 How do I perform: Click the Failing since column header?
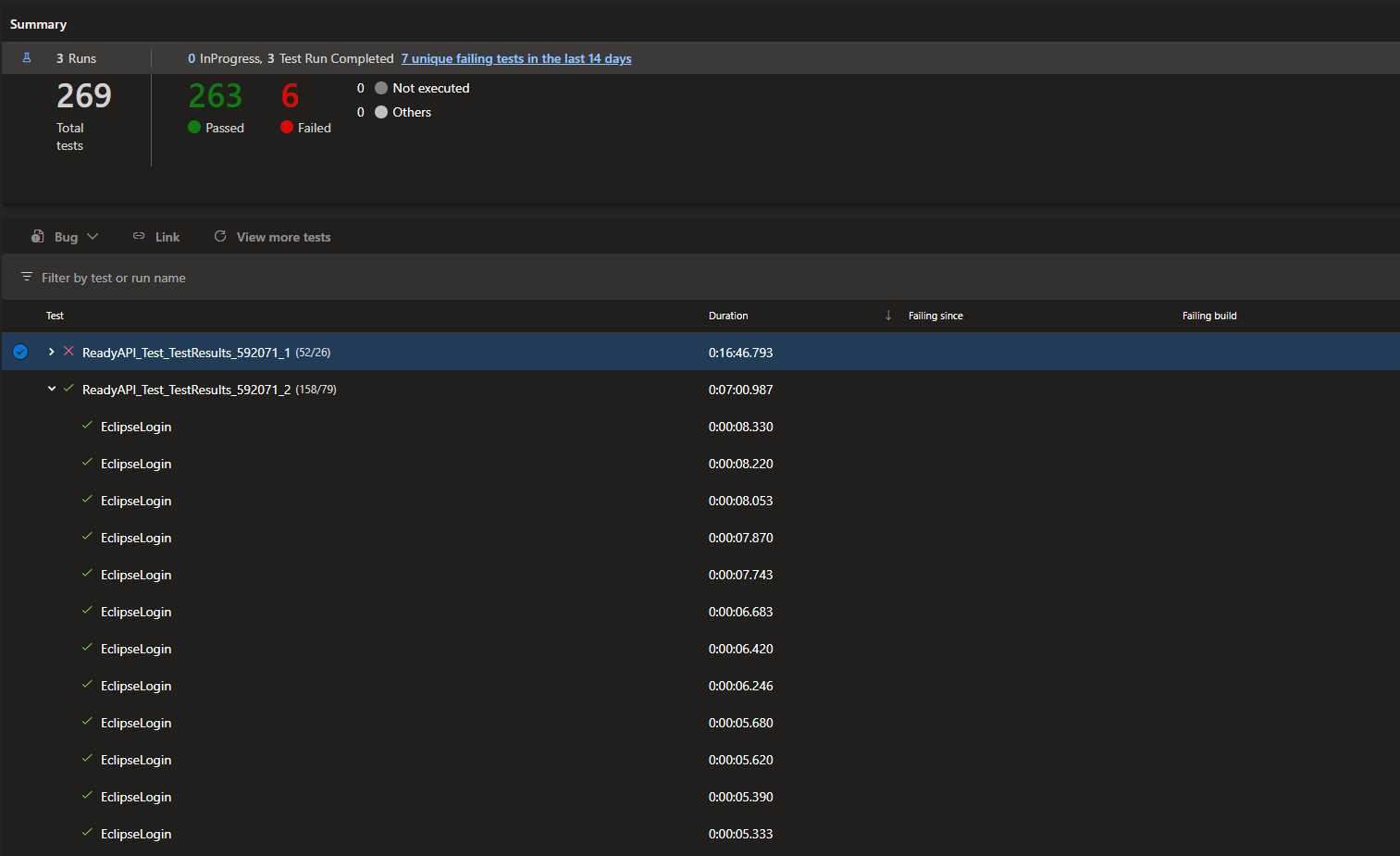[935, 316]
